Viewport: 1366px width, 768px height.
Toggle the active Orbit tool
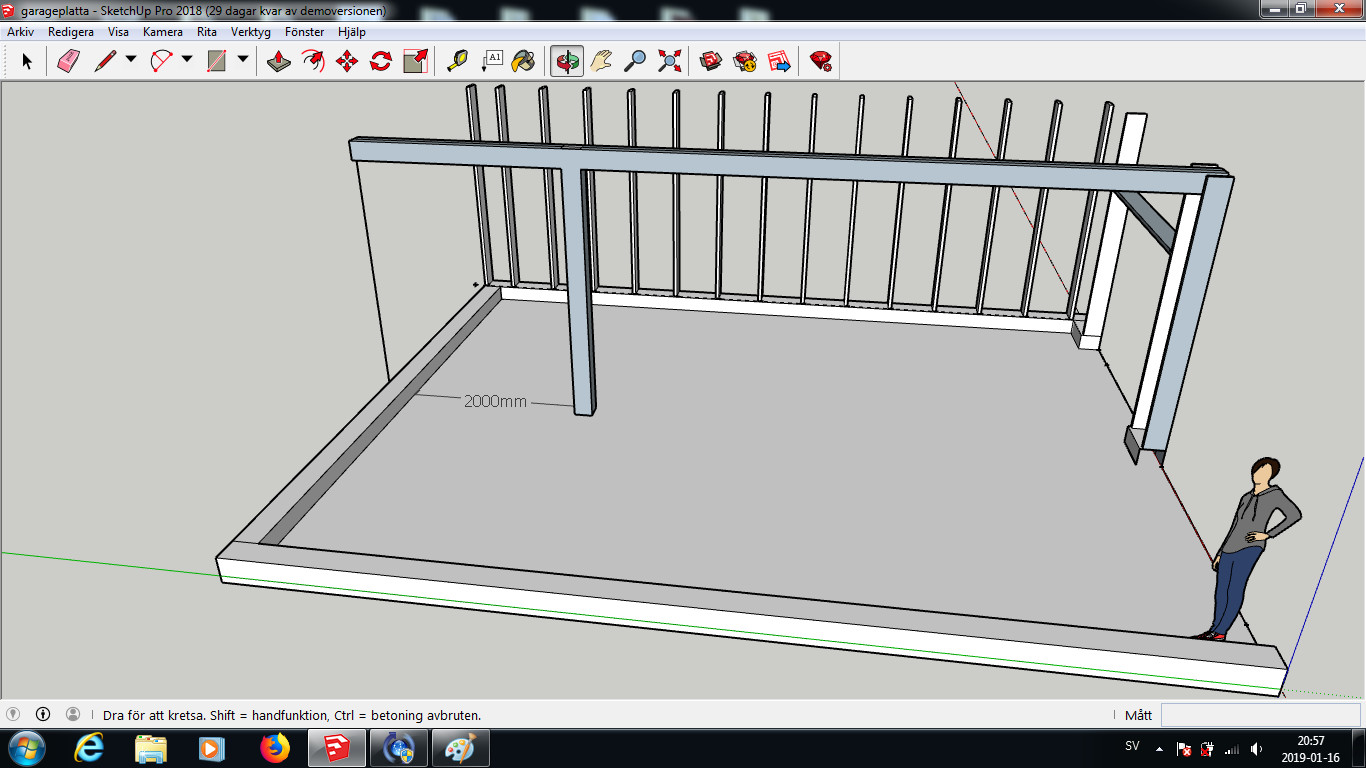[567, 61]
